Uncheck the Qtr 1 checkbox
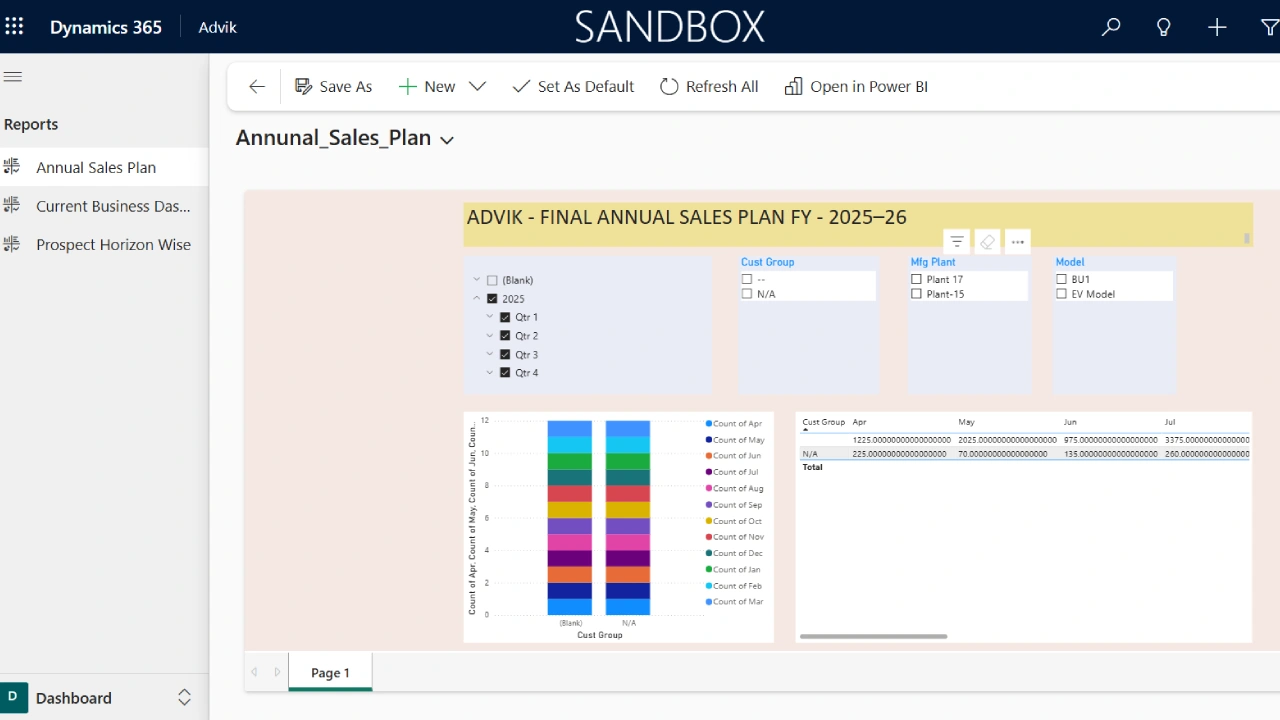This screenshot has height=720, width=1280. tap(505, 318)
